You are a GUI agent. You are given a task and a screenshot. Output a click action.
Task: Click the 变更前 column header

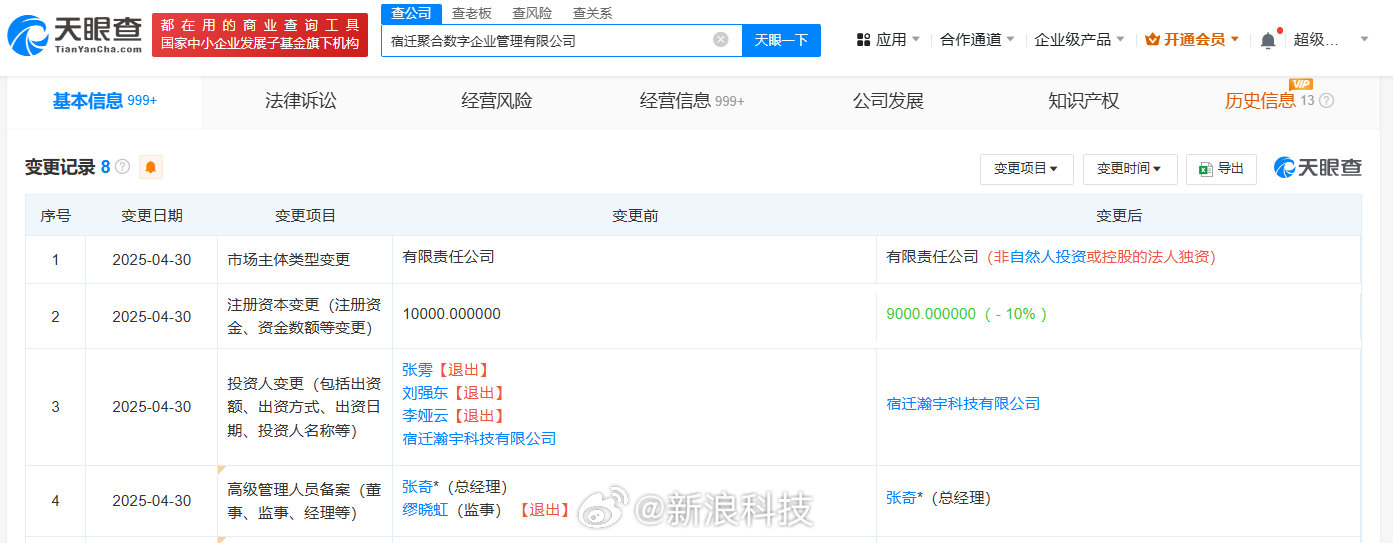(635, 216)
